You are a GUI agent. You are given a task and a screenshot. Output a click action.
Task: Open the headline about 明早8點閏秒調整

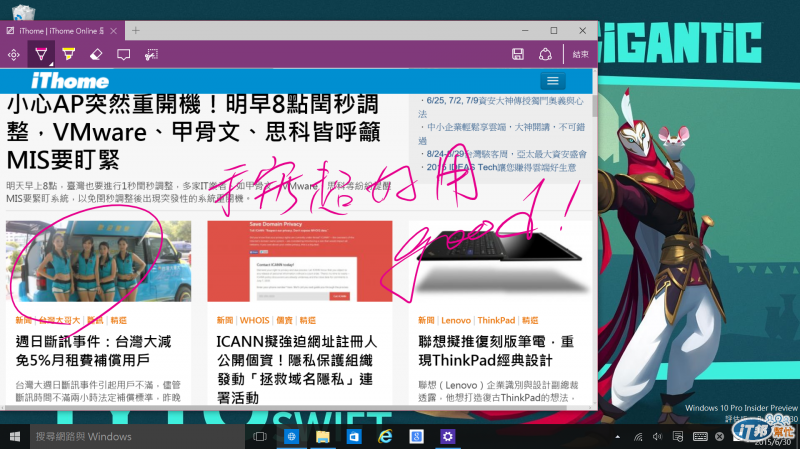[x=194, y=132]
